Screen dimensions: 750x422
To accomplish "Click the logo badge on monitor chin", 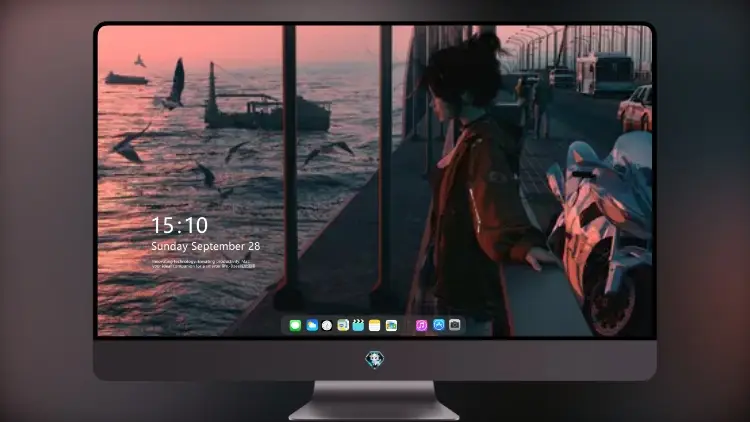I will click(x=375, y=359).
